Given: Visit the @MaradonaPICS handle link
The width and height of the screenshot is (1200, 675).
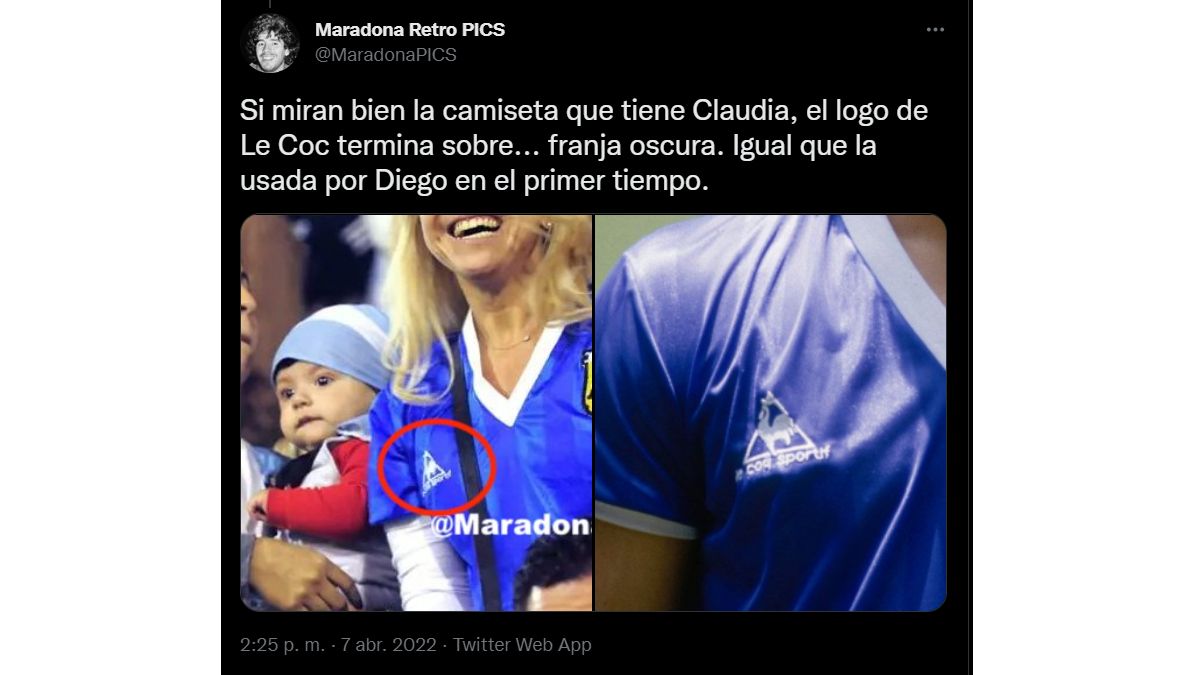Looking at the screenshot, I should pyautogui.click(x=386, y=56).
